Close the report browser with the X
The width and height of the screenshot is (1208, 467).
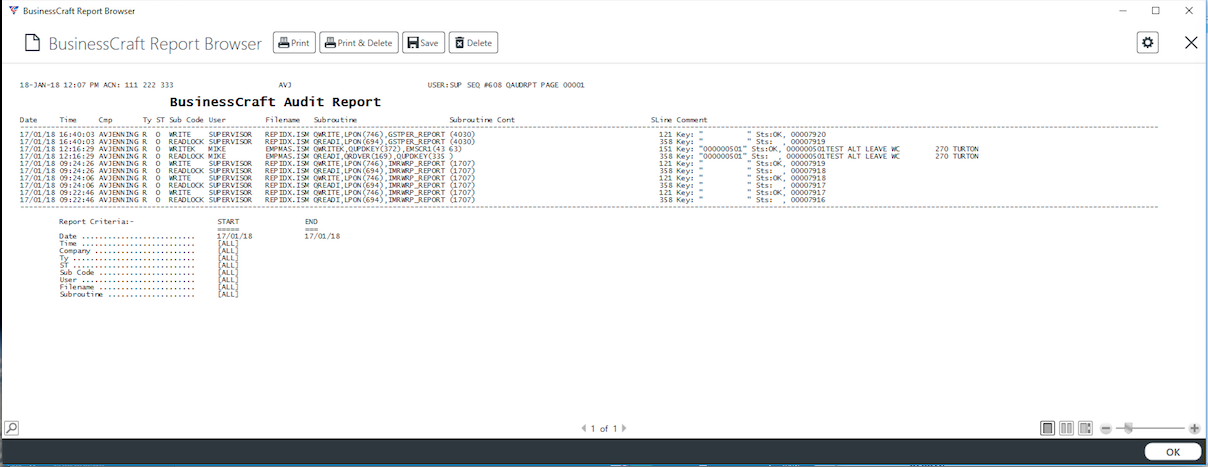[1191, 42]
